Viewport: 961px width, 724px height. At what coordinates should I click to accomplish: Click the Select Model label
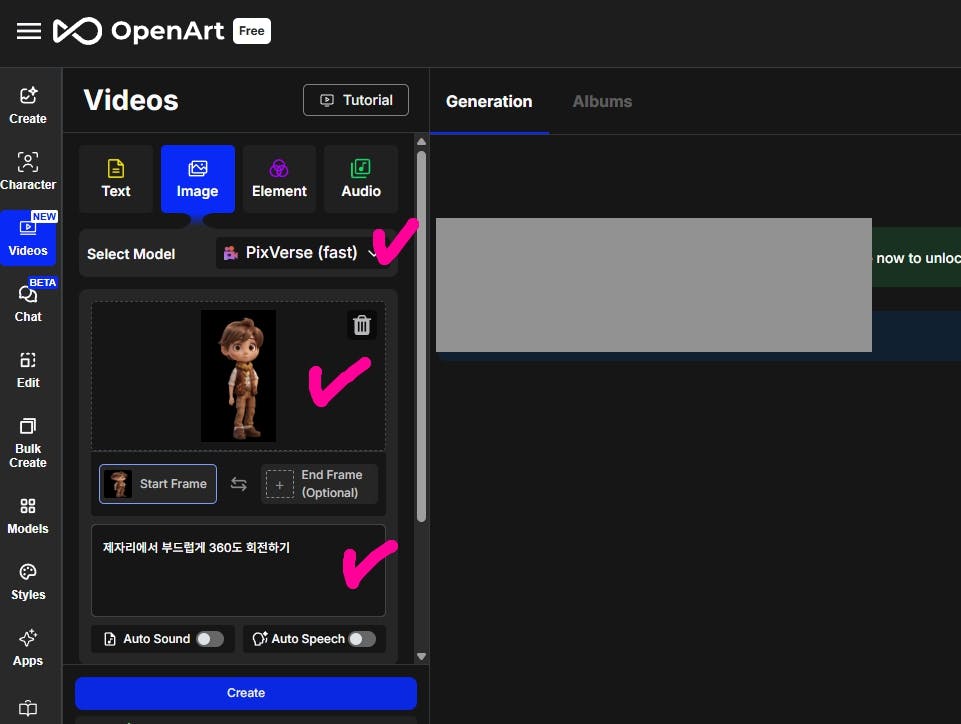tap(131, 254)
